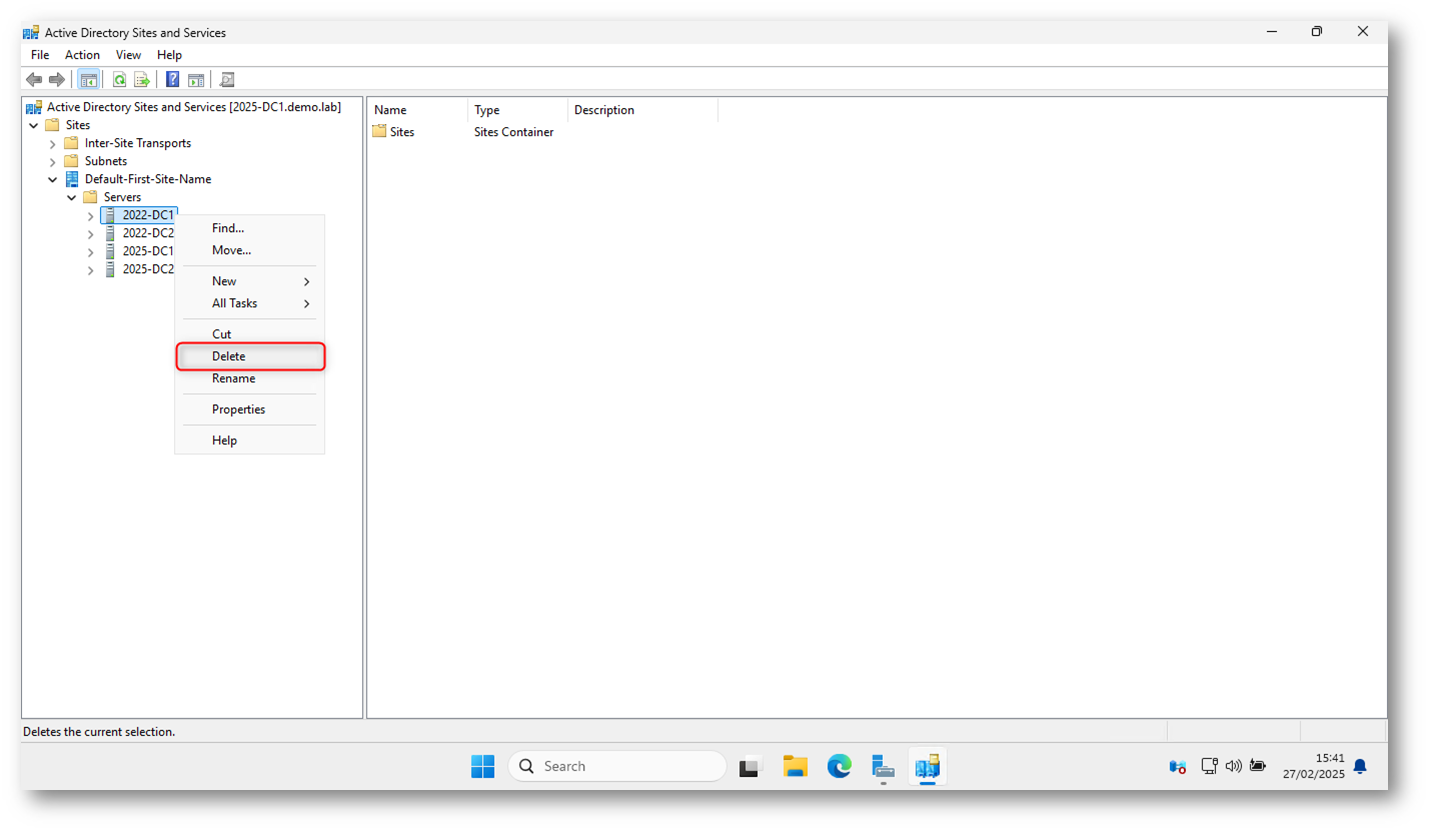Open the All Tasks submenu
This screenshot has width=1430, height=832.
[250, 303]
